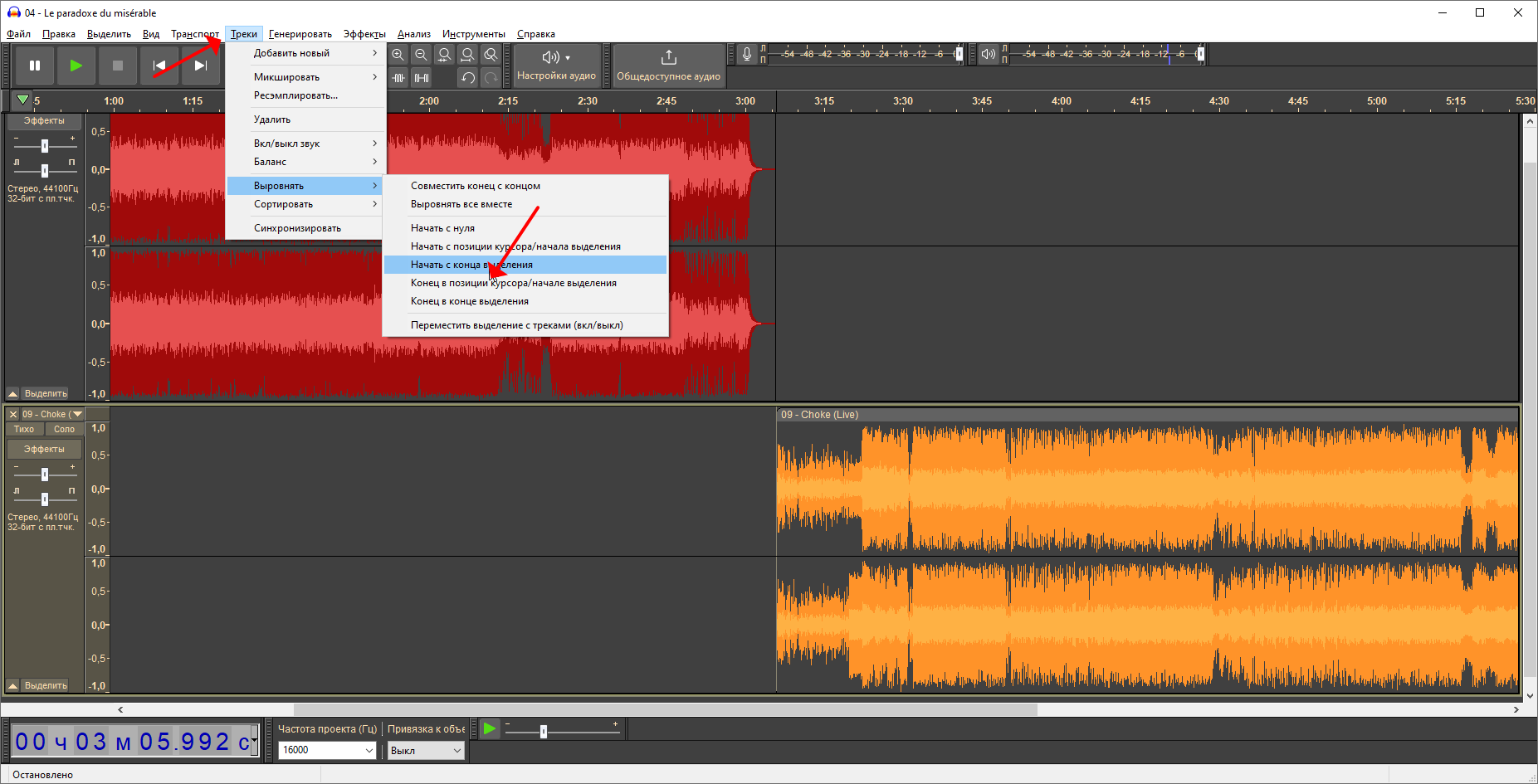Screen dimensions: 1538x784
Task: Click the Zoom Toggle icon
Action: pos(491,55)
